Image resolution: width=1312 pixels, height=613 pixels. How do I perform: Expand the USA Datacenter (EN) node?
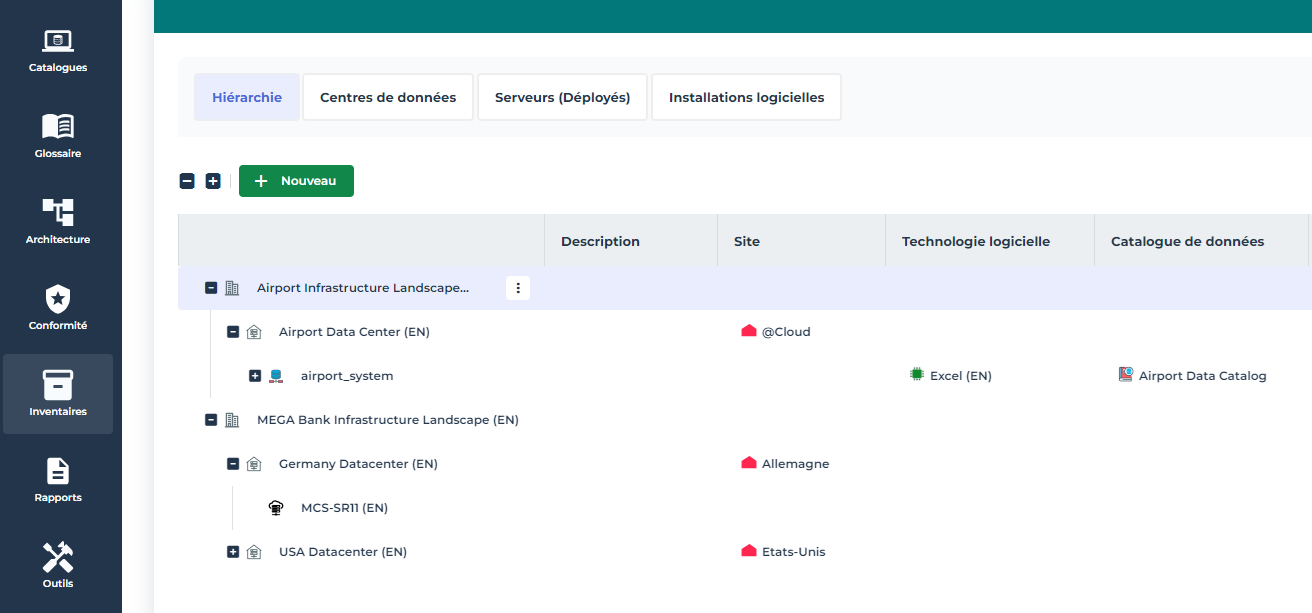[x=233, y=552]
